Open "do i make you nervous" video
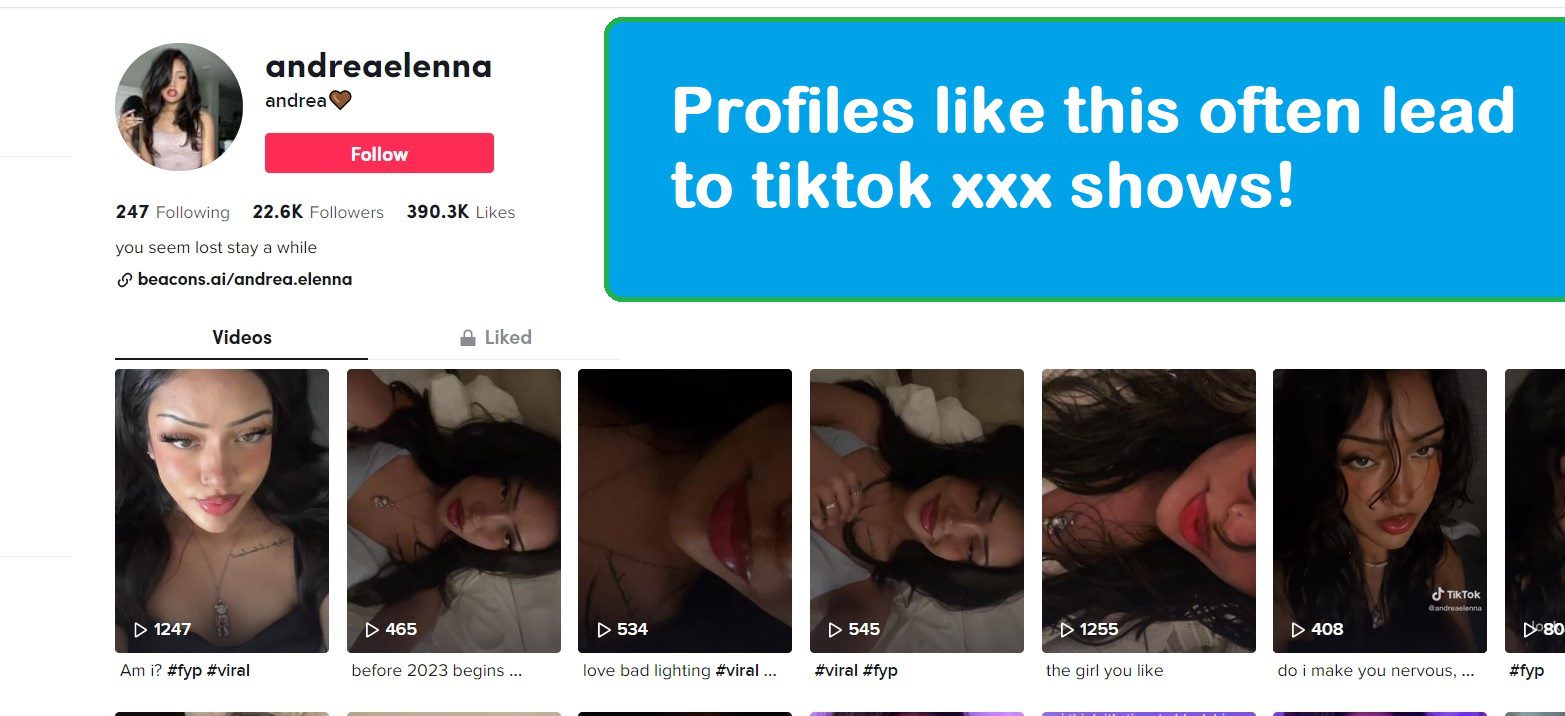Screen dimensions: 1565x716 coord(1380,511)
